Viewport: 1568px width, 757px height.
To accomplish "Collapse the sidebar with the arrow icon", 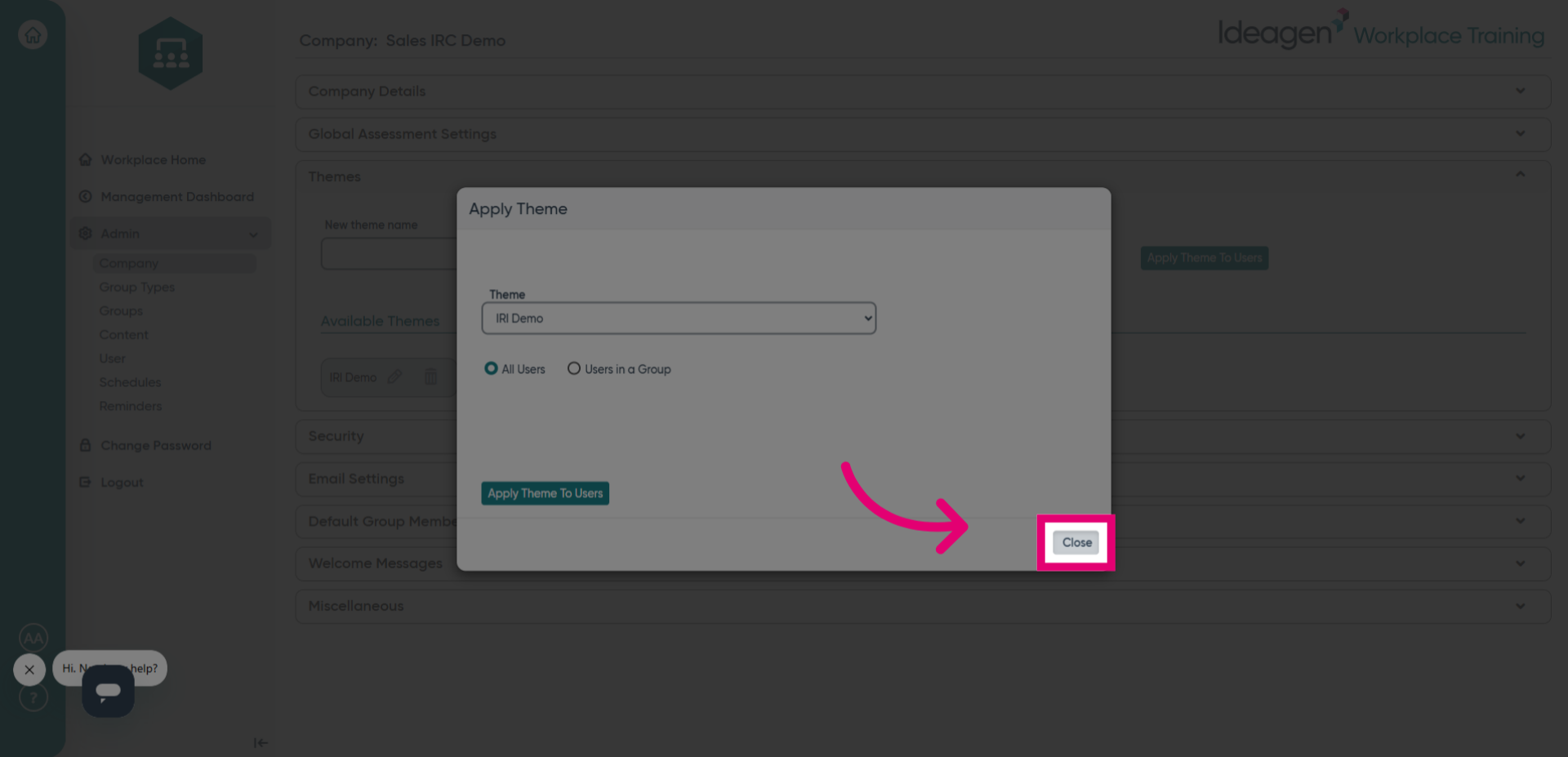I will click(261, 742).
